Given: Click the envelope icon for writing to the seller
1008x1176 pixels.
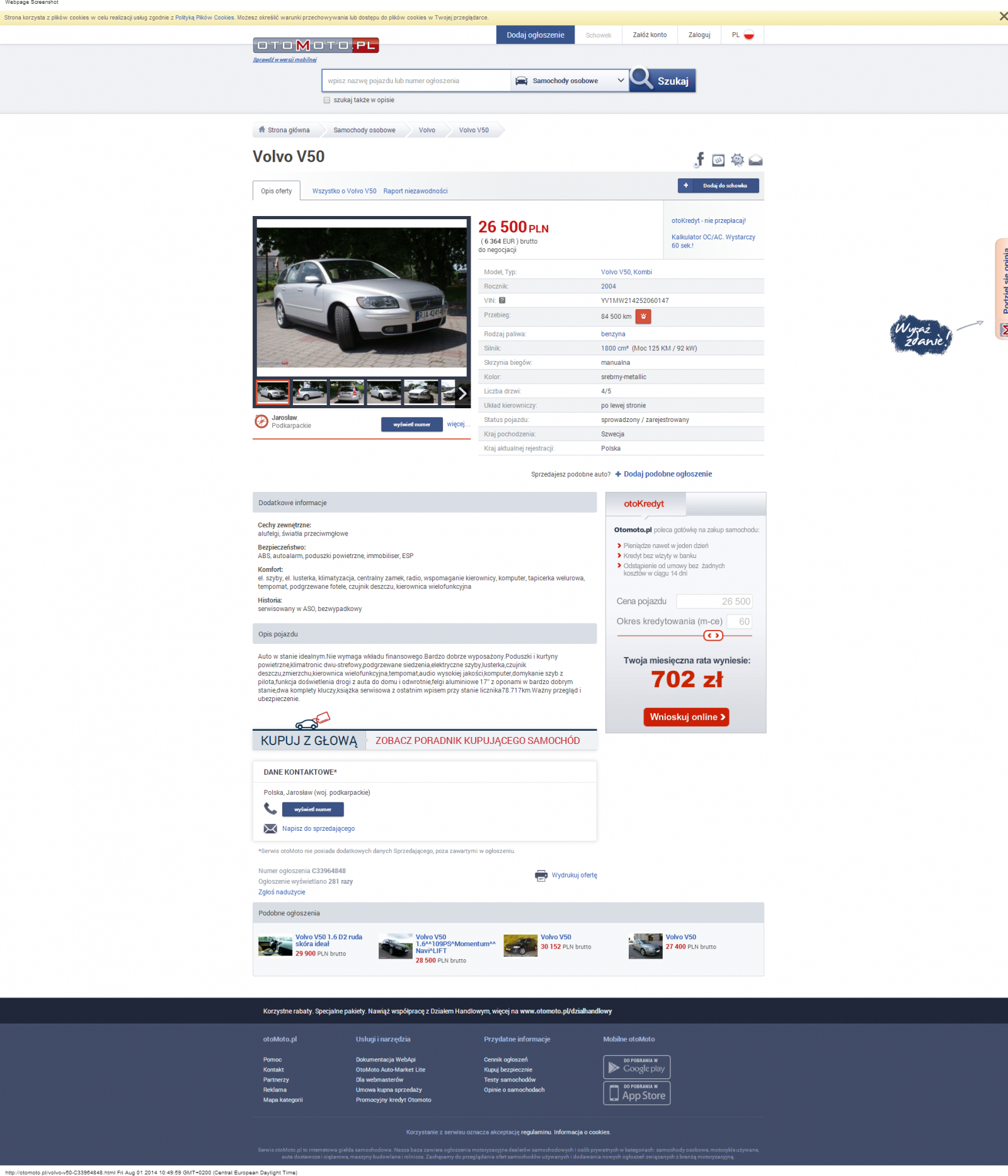Looking at the screenshot, I should click(270, 829).
